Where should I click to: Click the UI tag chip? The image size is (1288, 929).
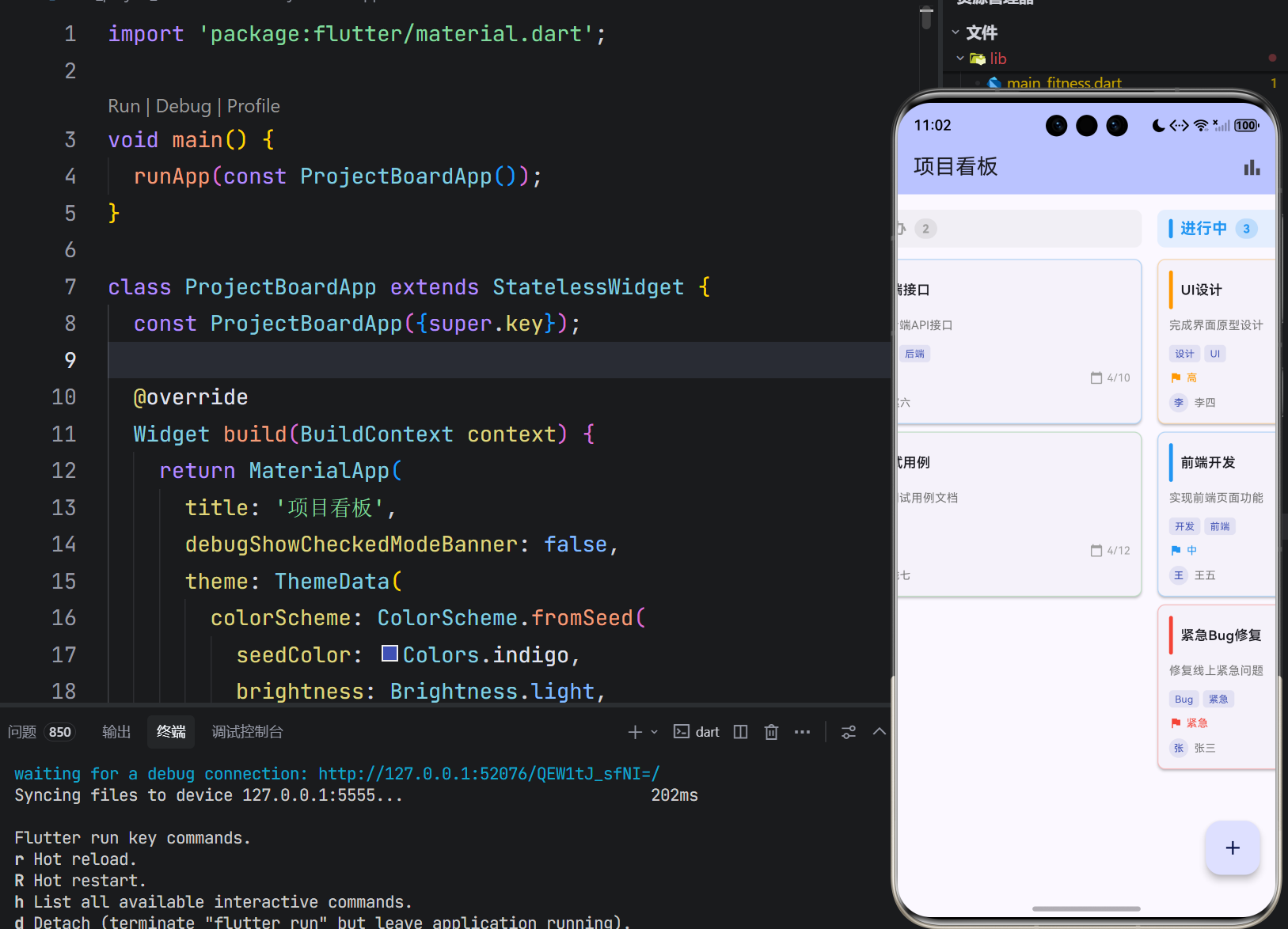click(x=1215, y=354)
